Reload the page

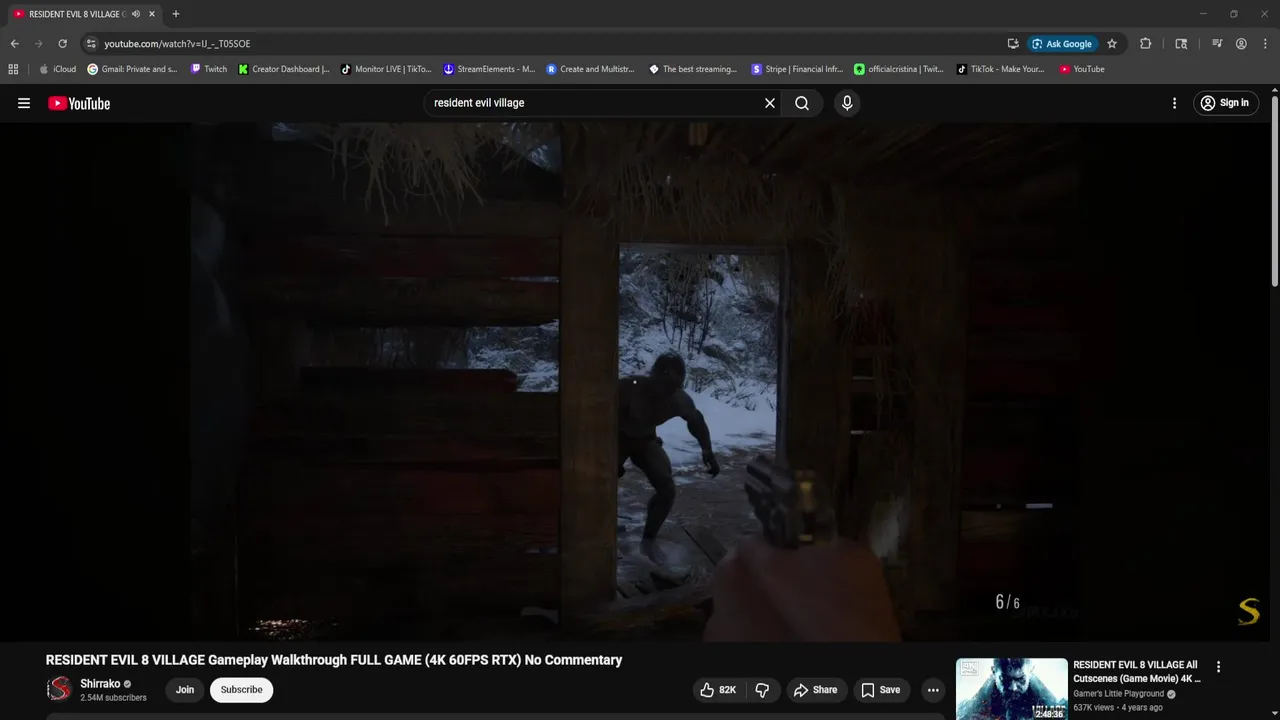tap(62, 44)
